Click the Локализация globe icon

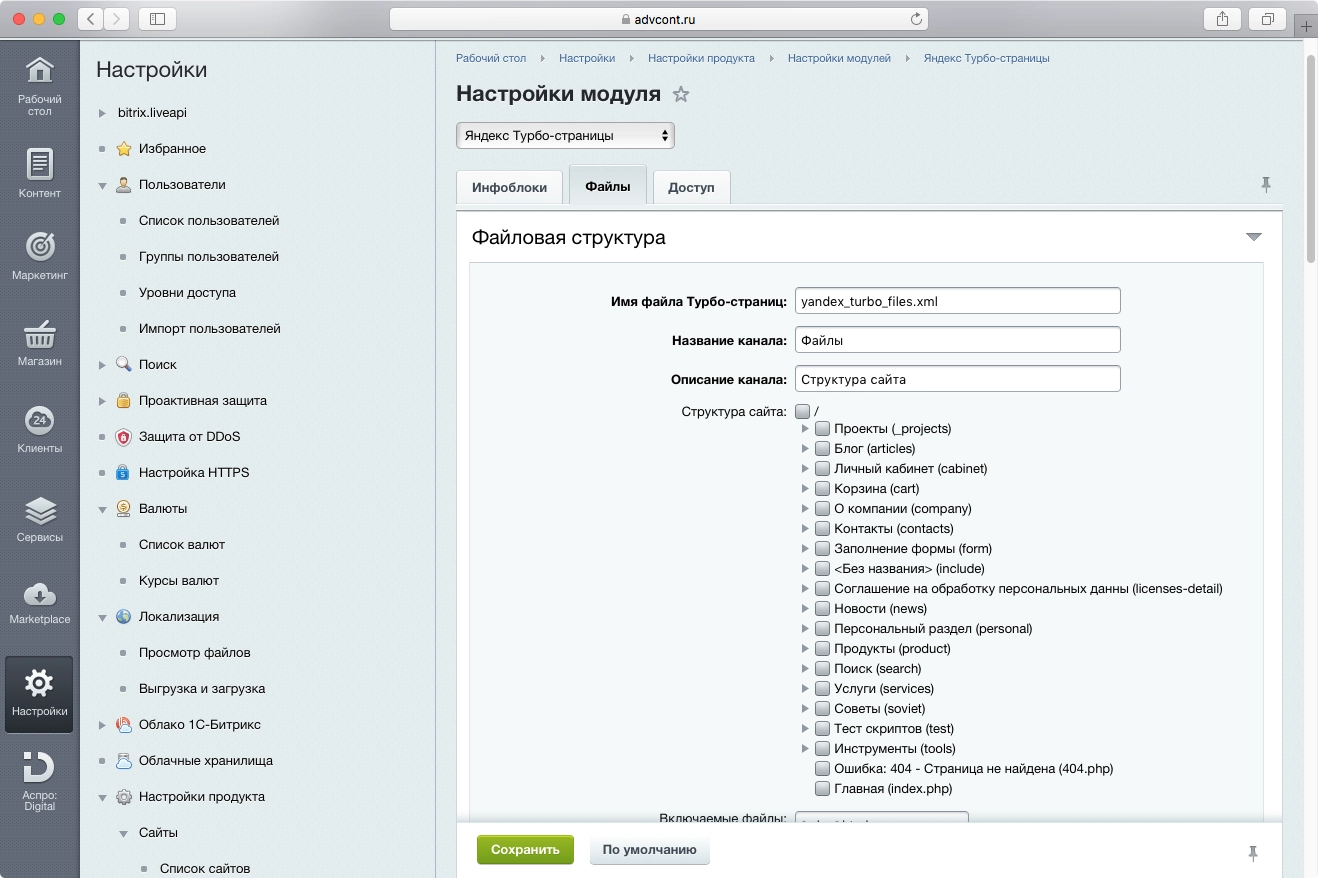124,617
